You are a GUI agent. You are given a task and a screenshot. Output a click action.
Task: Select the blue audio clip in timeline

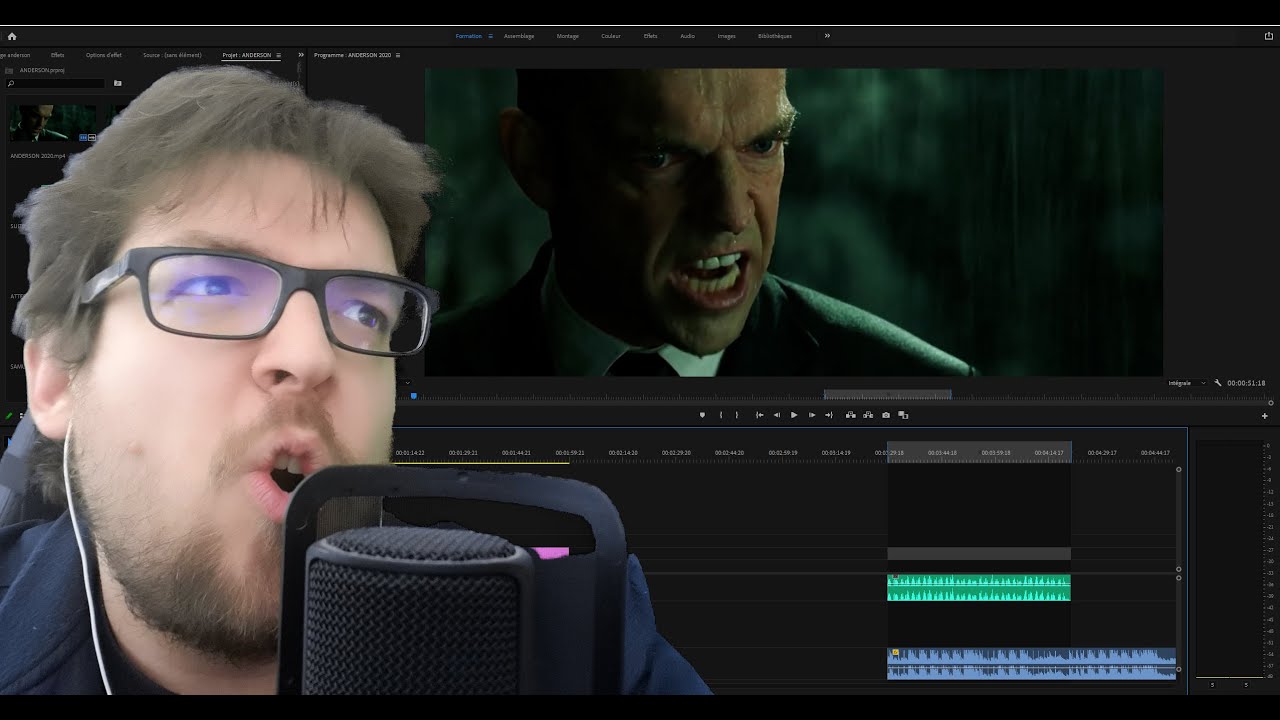pos(1031,663)
